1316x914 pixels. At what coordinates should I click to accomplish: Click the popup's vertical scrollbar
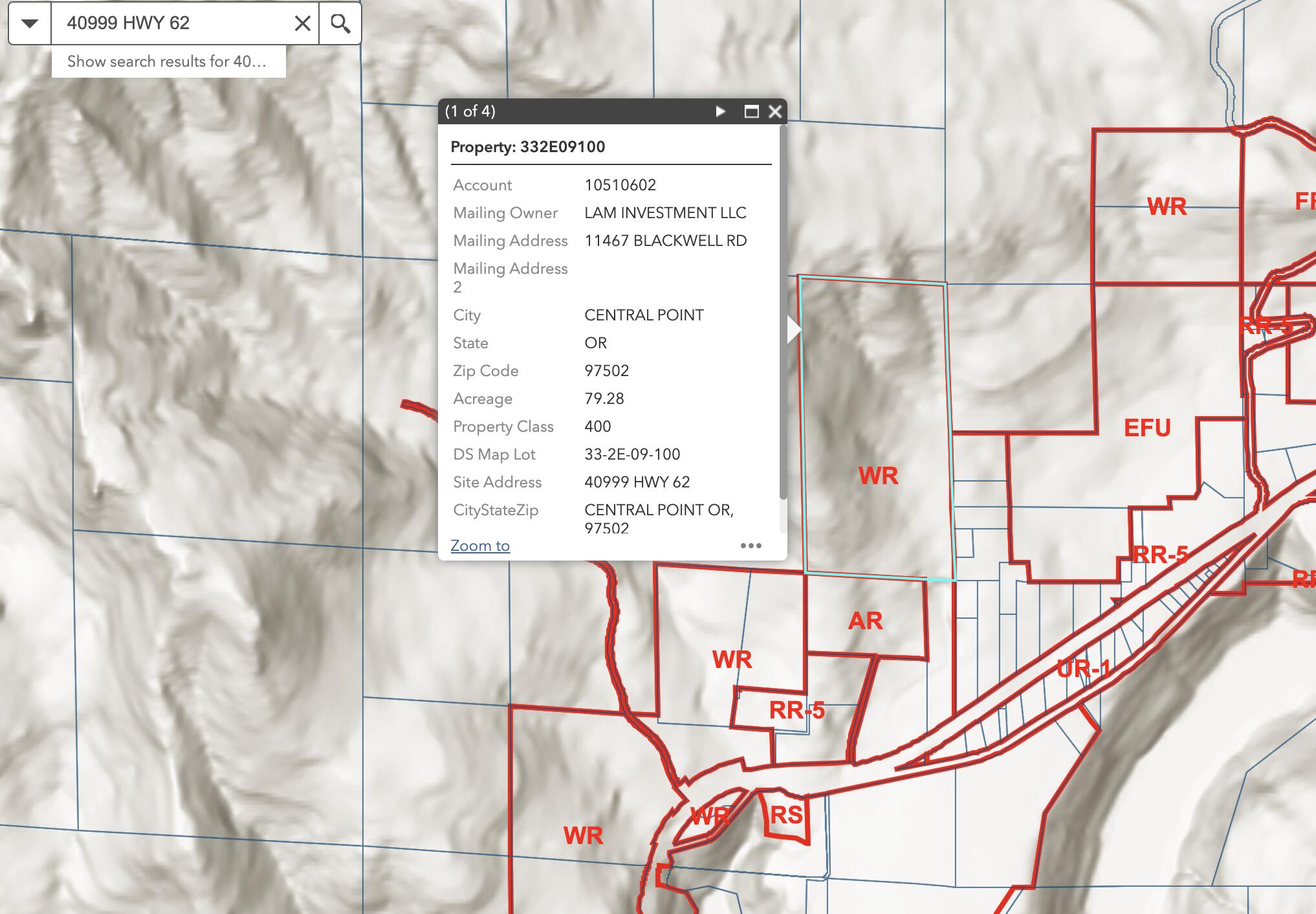[x=783, y=311]
